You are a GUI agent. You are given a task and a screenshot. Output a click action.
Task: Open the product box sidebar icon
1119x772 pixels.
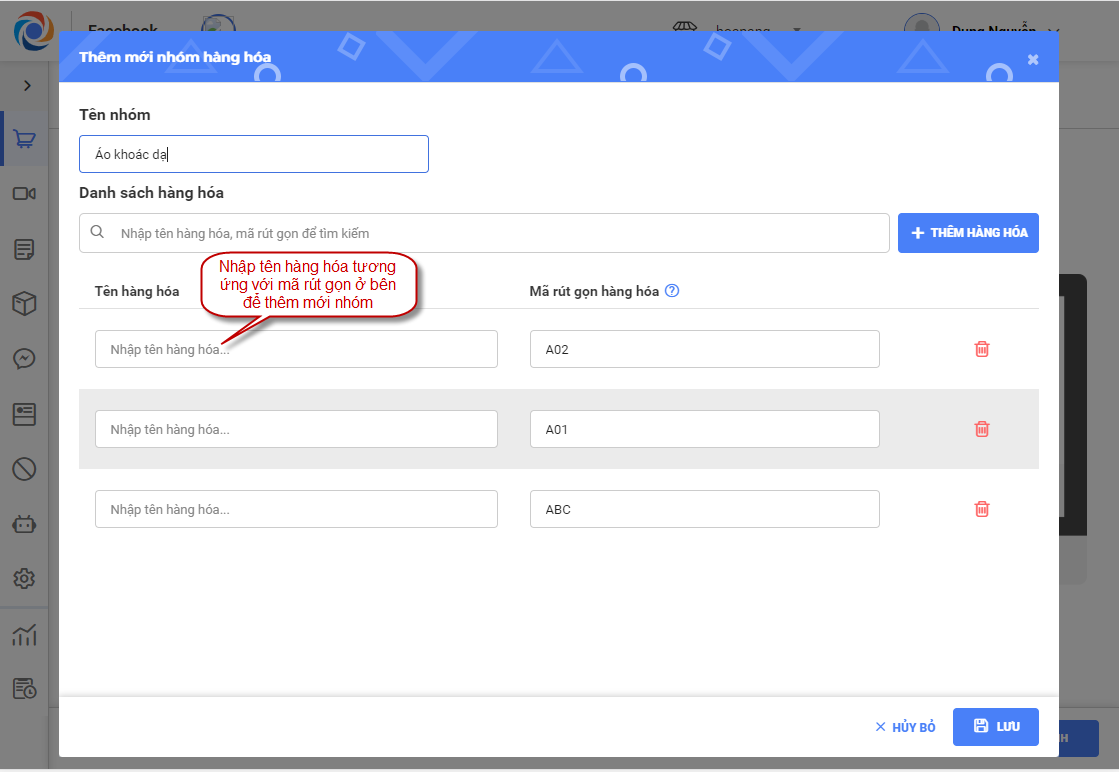(25, 304)
